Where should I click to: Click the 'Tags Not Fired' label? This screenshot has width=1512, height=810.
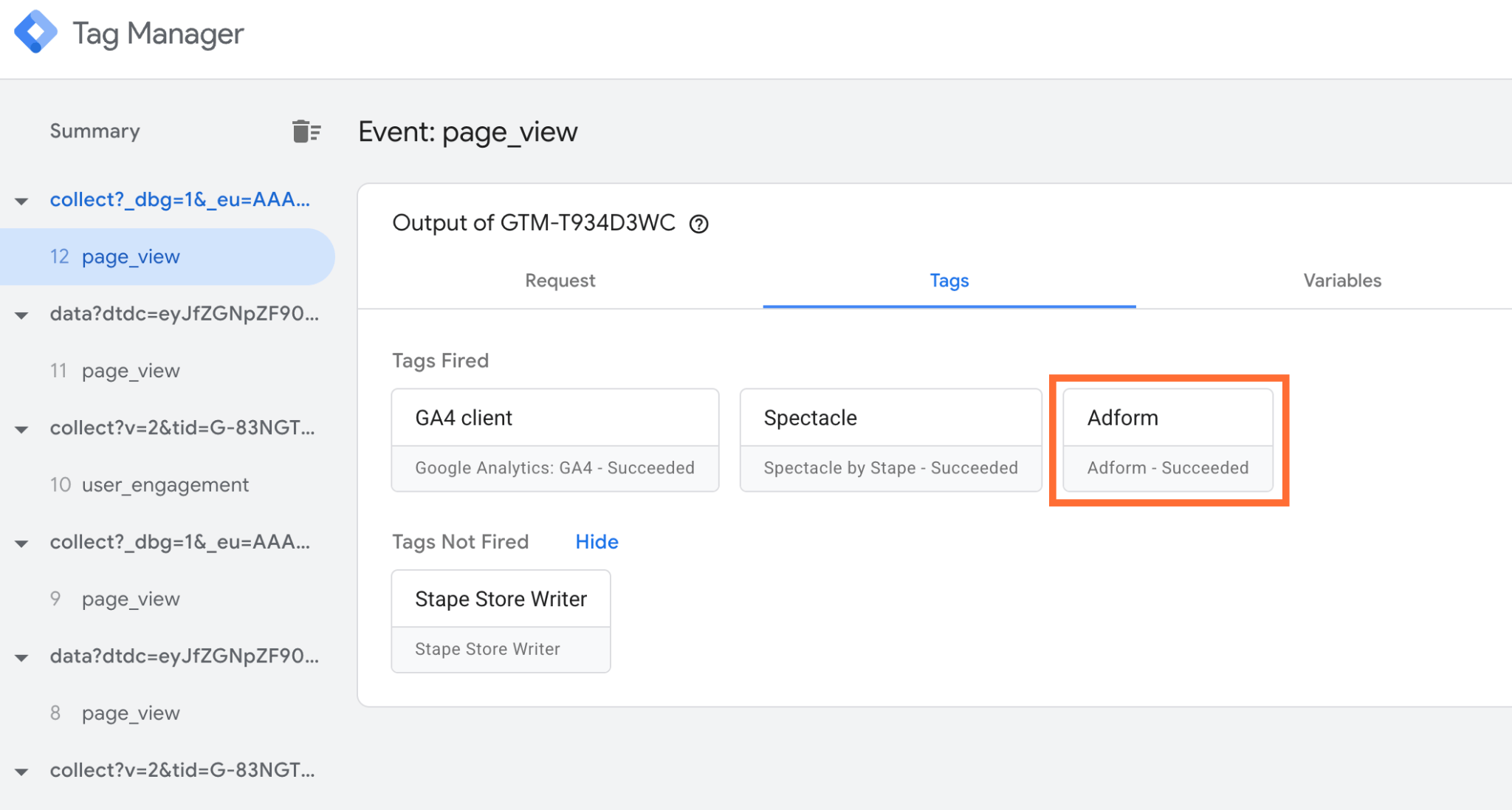460,542
